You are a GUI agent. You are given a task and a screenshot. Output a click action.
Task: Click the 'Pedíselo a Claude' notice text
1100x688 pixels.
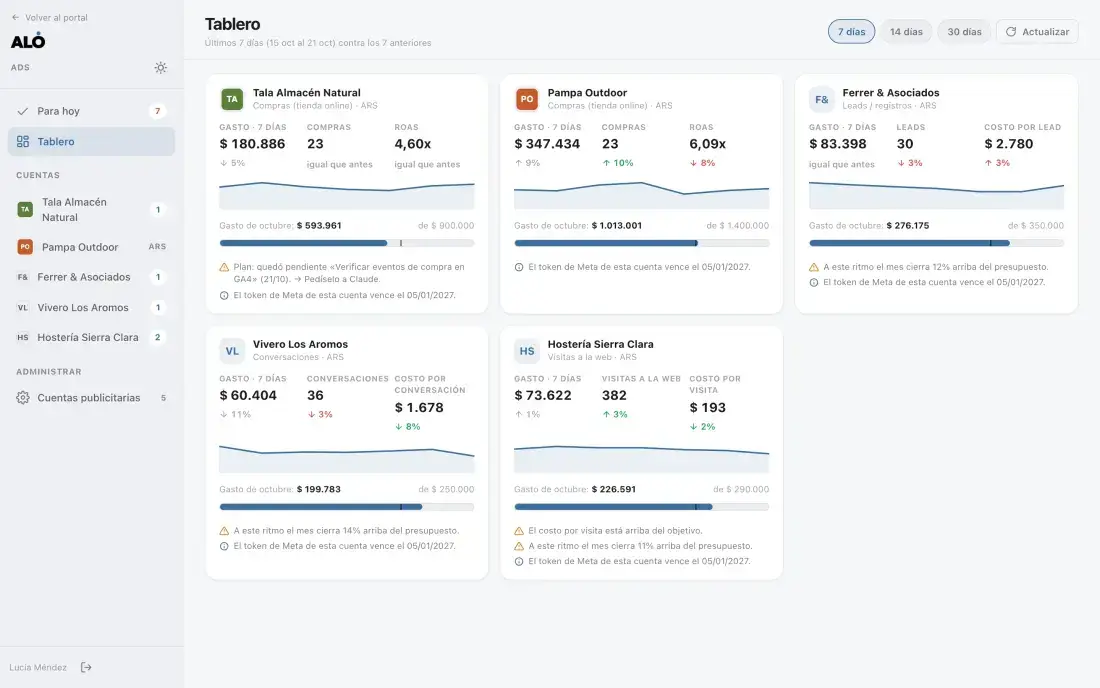341,279
